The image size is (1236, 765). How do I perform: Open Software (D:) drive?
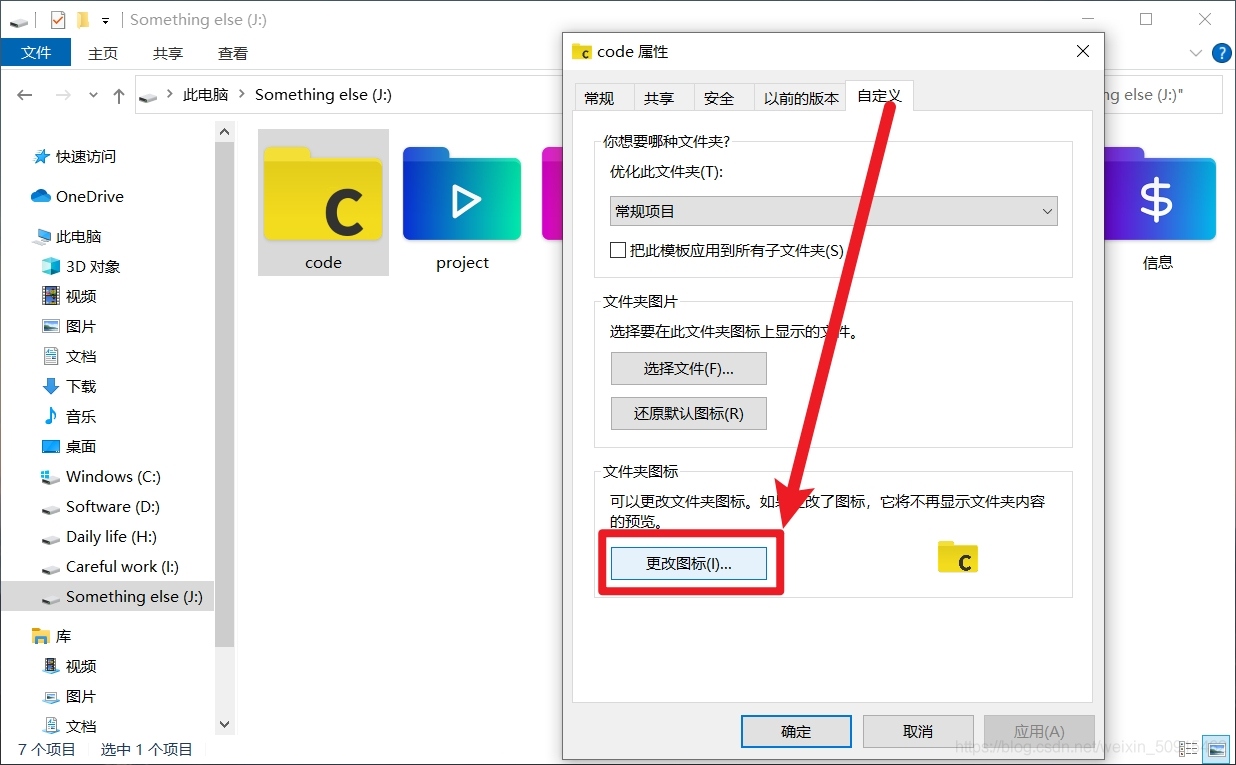tap(100, 507)
